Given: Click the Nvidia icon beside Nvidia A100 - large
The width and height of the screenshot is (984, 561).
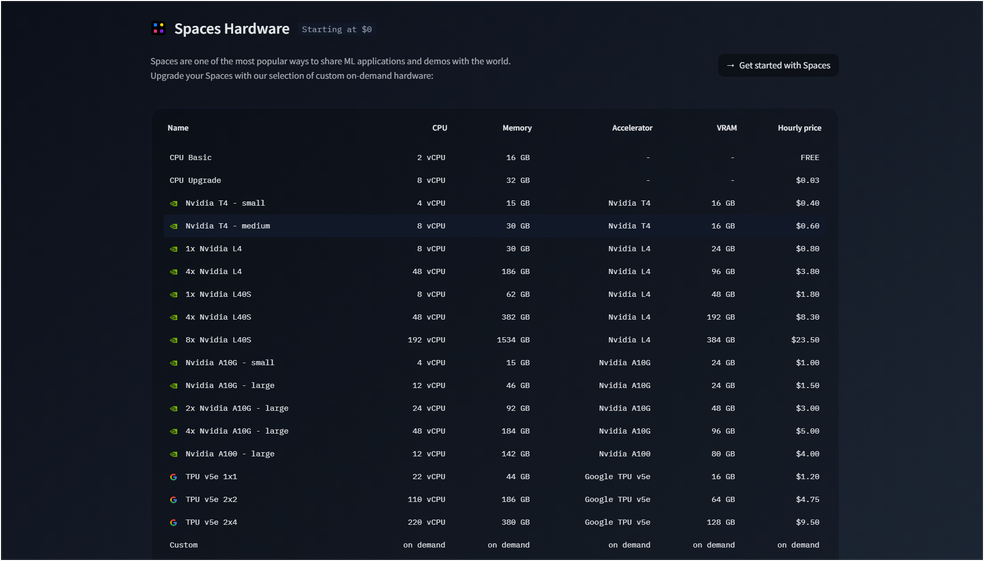Looking at the screenshot, I should (174, 454).
